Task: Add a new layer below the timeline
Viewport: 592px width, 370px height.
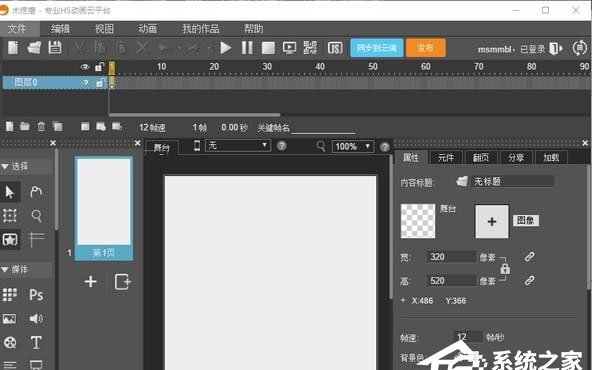Action: pos(9,126)
